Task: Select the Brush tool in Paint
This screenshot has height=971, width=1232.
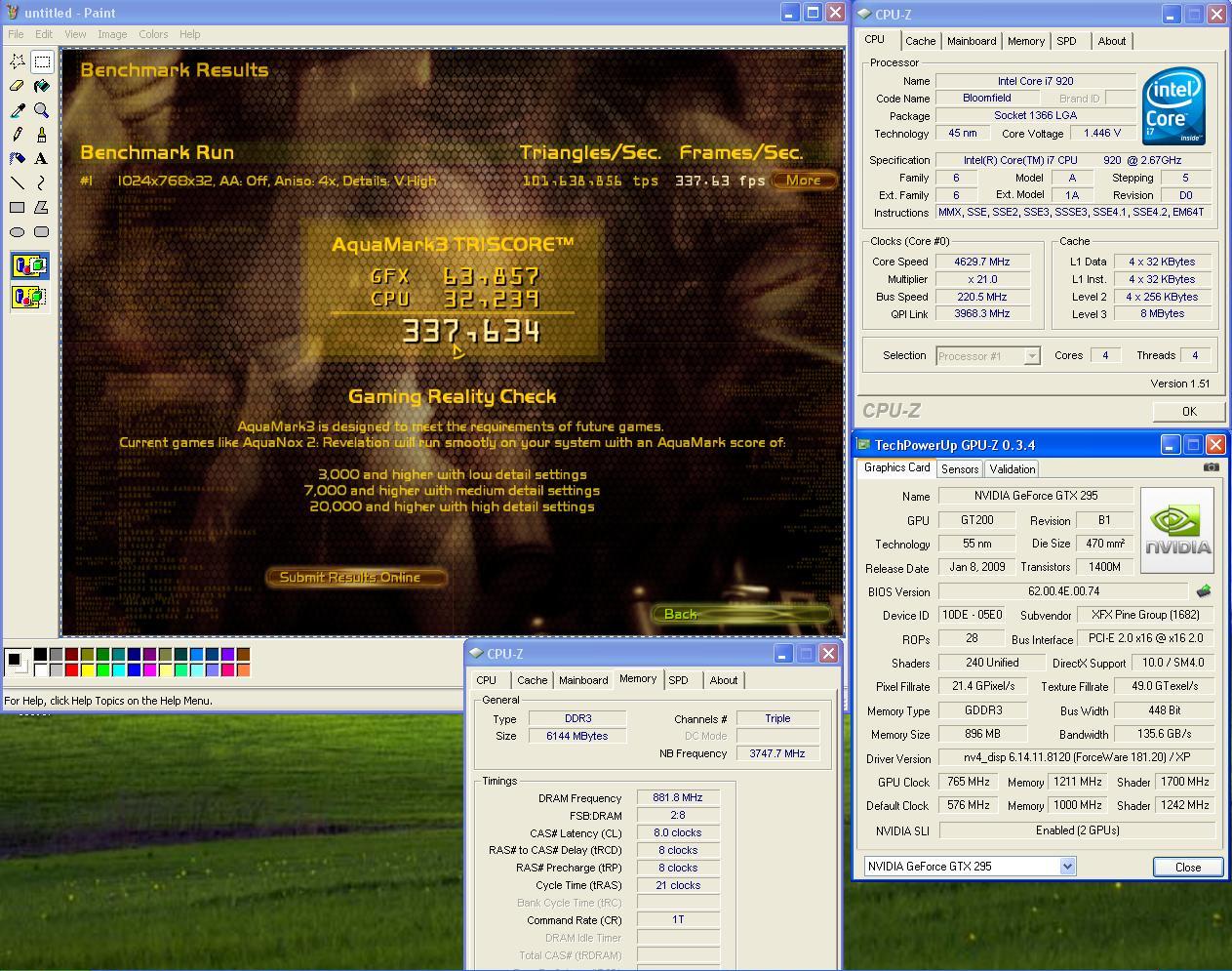Action: [42, 135]
